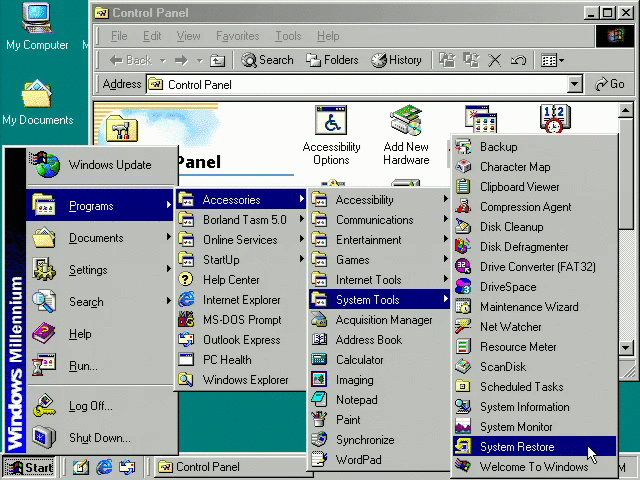Launch Windows Explorer from Programs

(241, 380)
